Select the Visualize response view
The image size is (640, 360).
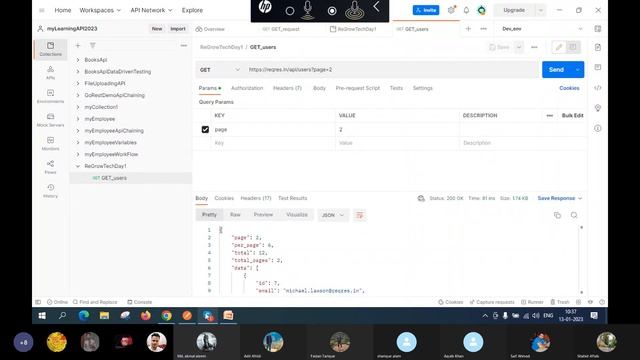pos(297,215)
